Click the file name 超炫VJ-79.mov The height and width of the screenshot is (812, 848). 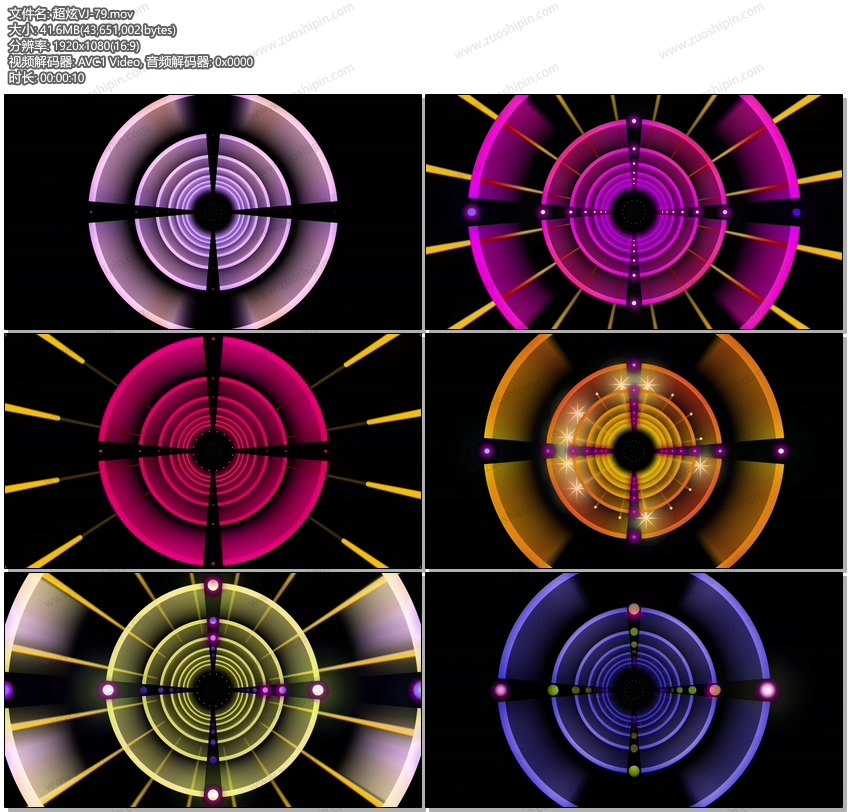point(70,14)
